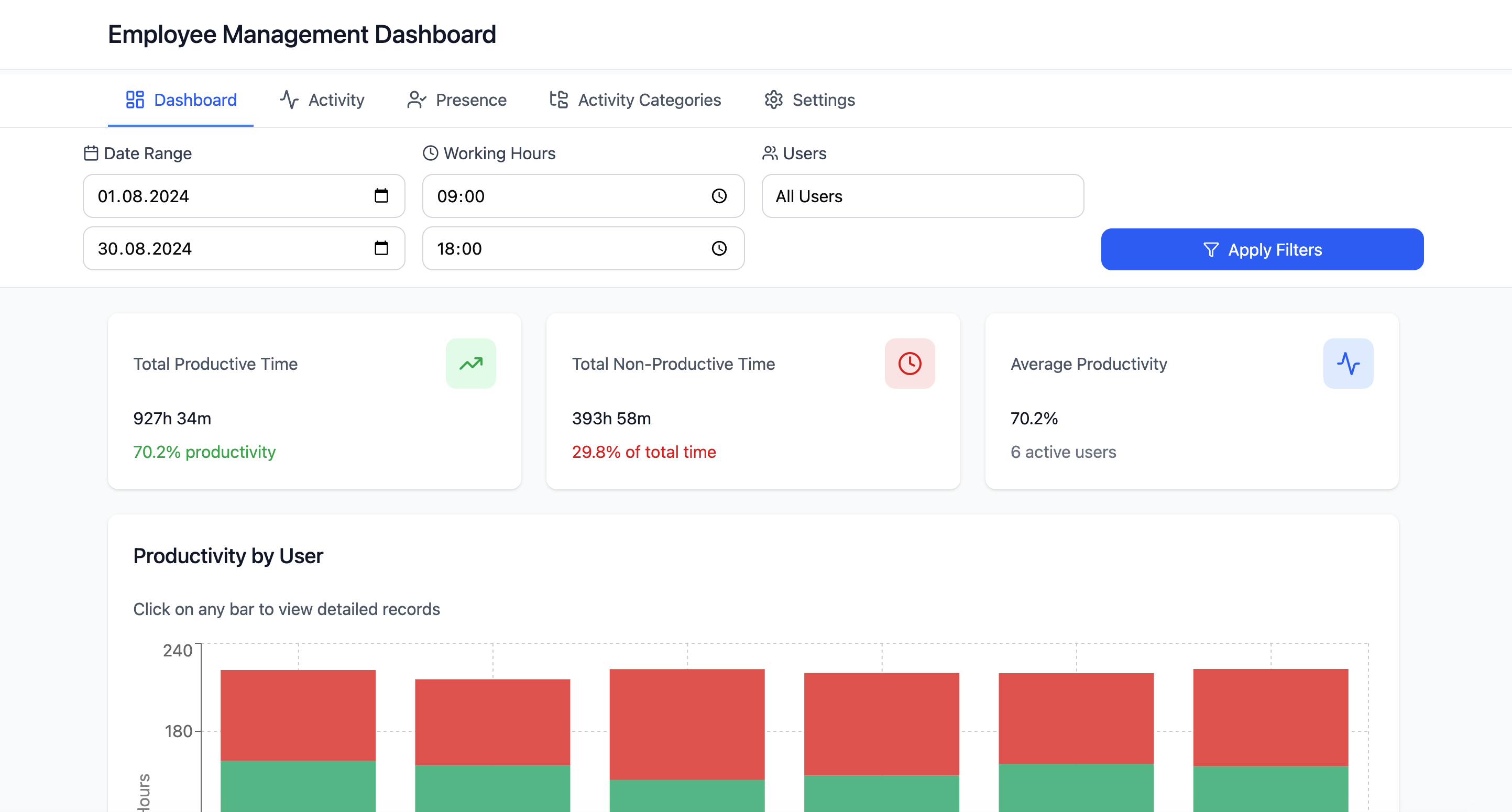Open the Presence tab
Viewport: 1512px width, 812px height.
click(x=457, y=100)
